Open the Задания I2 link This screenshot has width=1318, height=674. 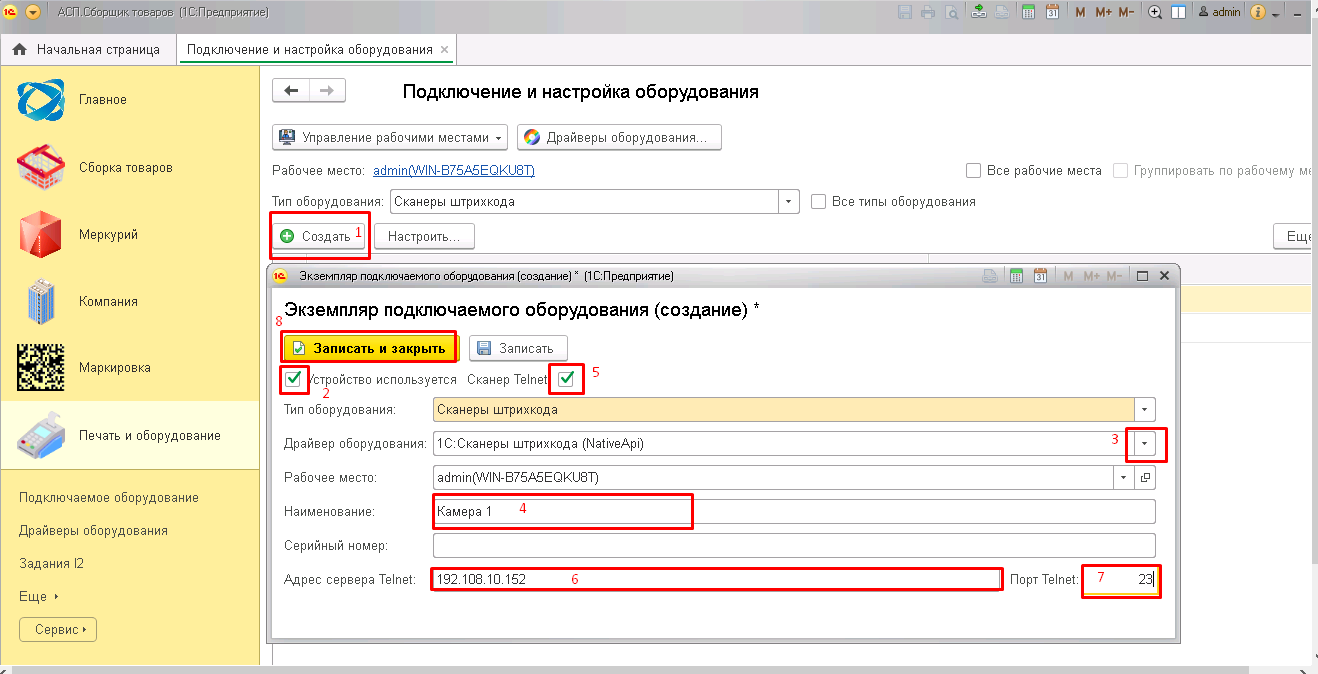(51, 563)
